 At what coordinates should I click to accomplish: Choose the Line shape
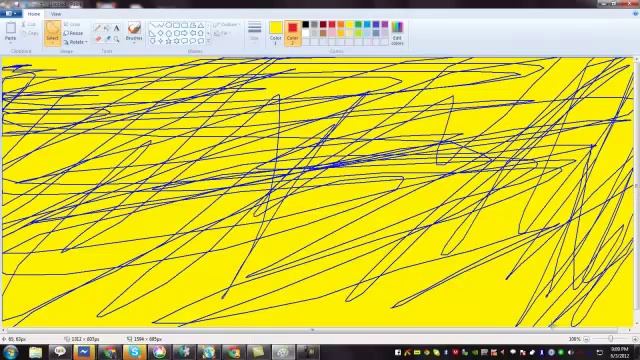tap(152, 25)
